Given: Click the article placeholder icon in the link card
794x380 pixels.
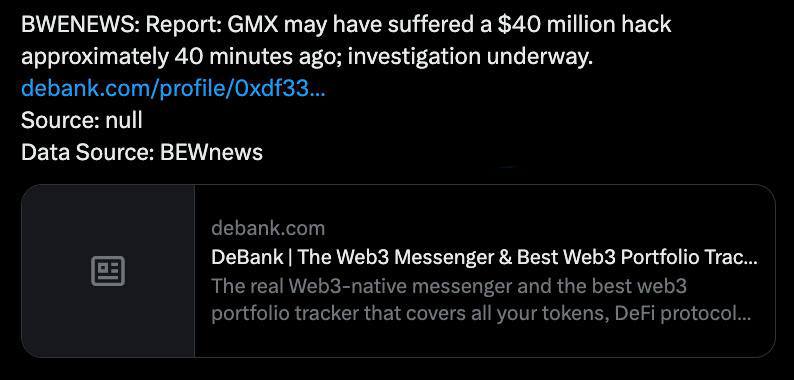Looking at the screenshot, I should pyautogui.click(x=108, y=271).
